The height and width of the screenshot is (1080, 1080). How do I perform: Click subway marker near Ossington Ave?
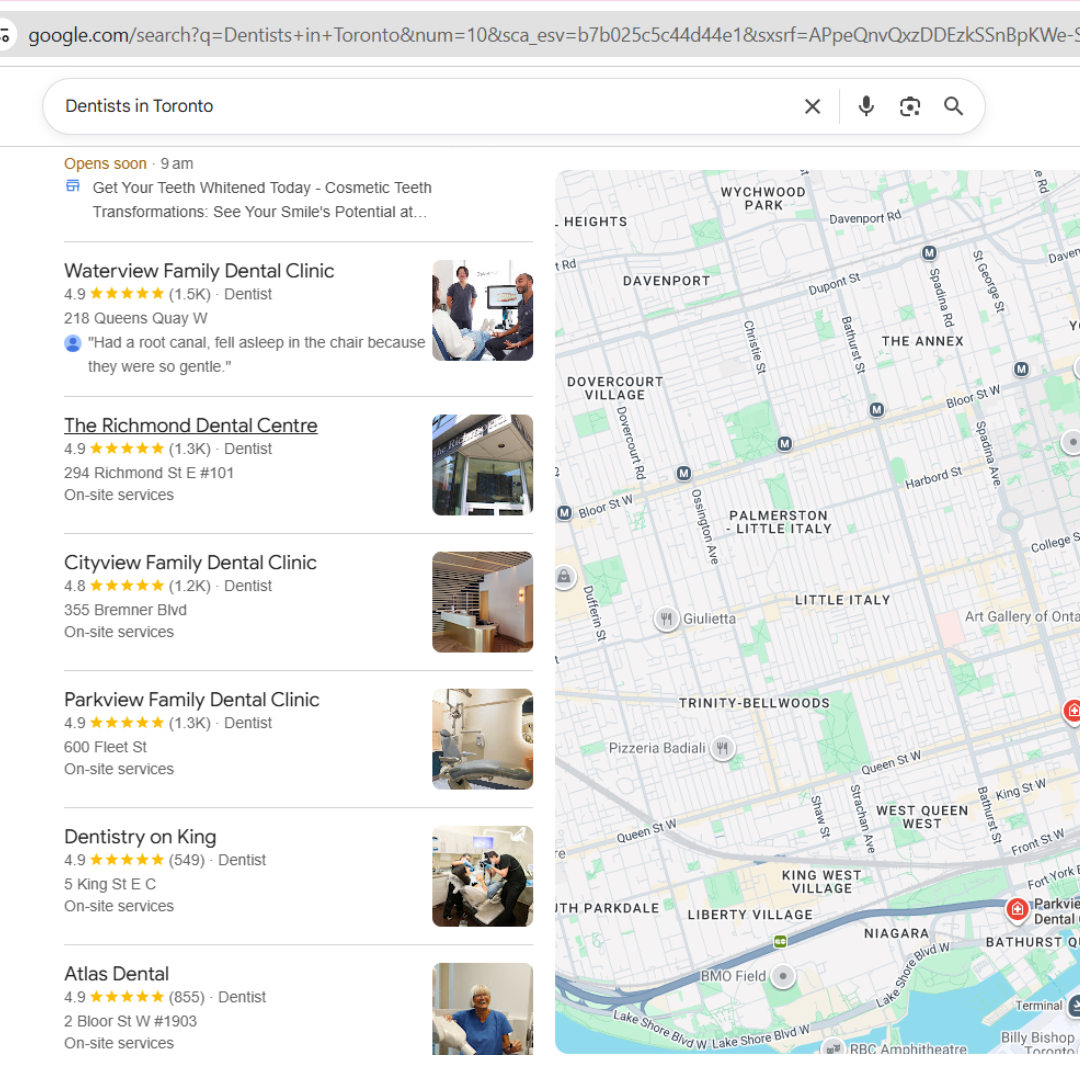pos(683,473)
